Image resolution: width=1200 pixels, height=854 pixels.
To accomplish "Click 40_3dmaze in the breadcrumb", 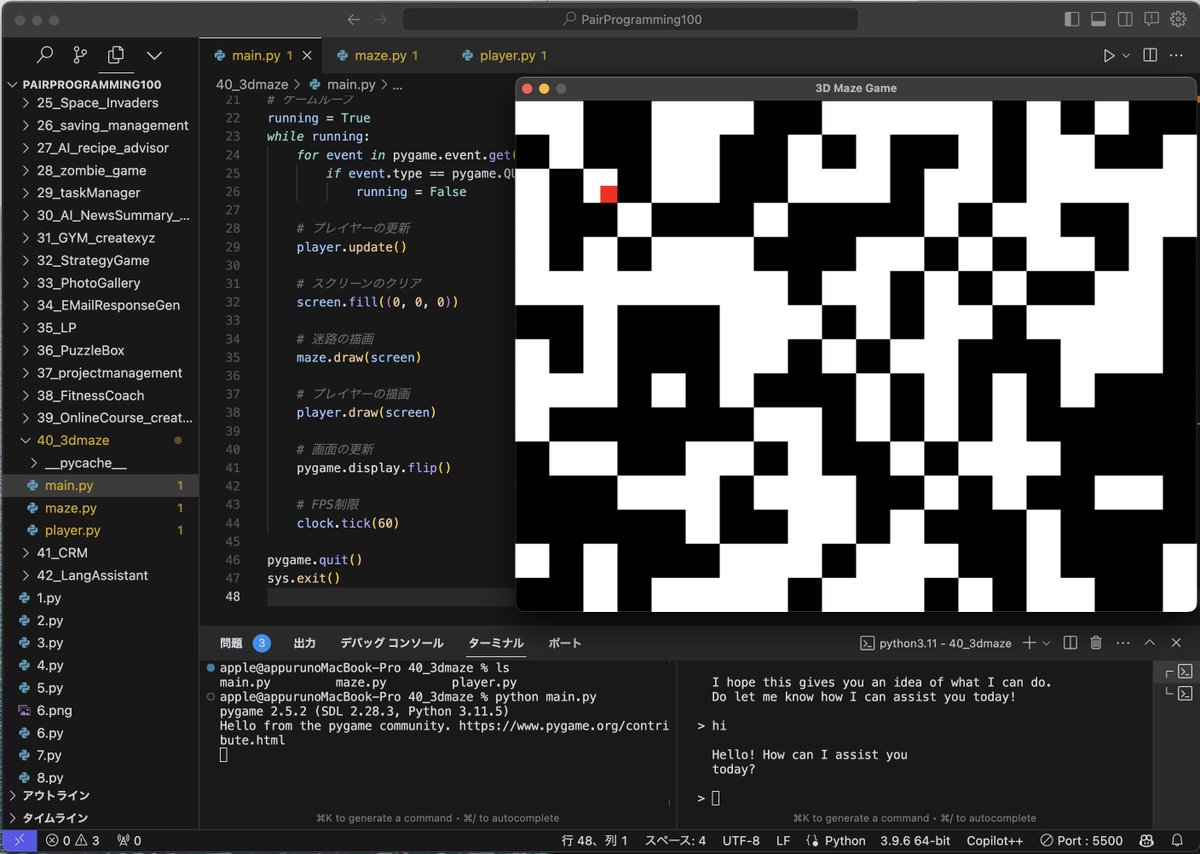I will (252, 85).
